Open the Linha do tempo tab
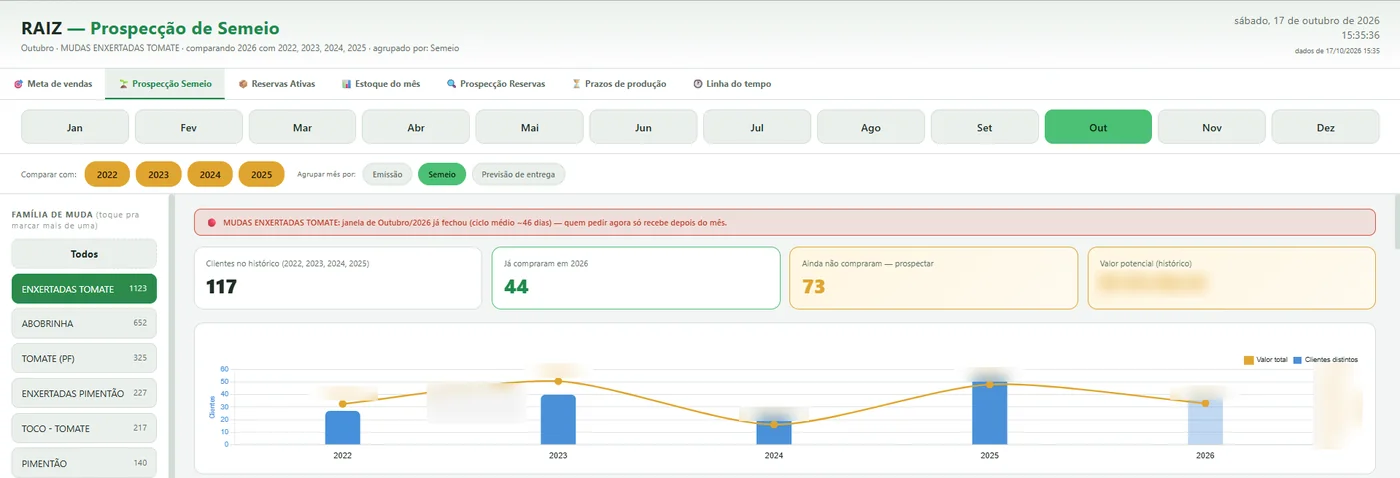The image size is (1400, 478). click(x=732, y=84)
